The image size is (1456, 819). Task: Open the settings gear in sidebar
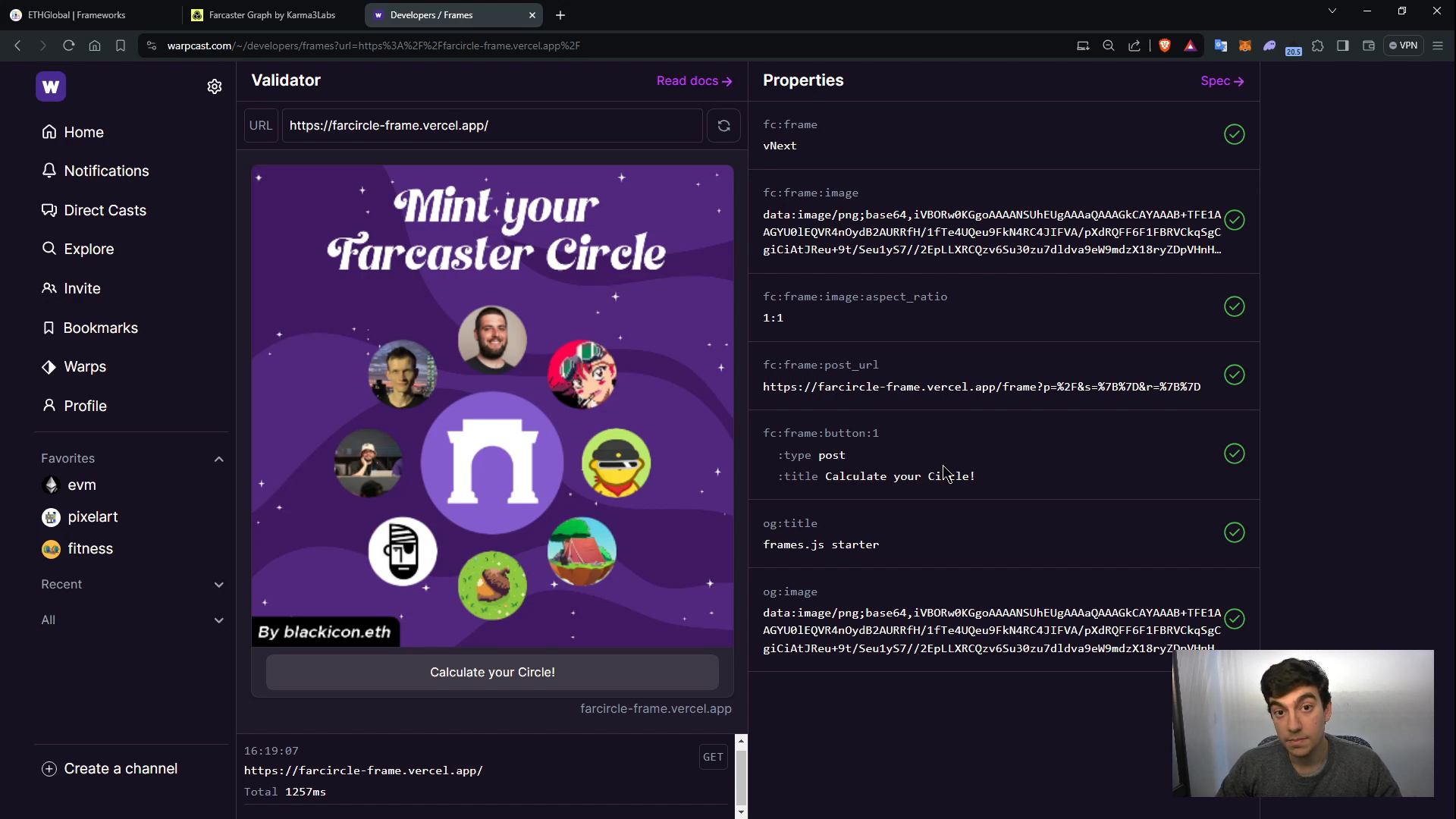(215, 86)
